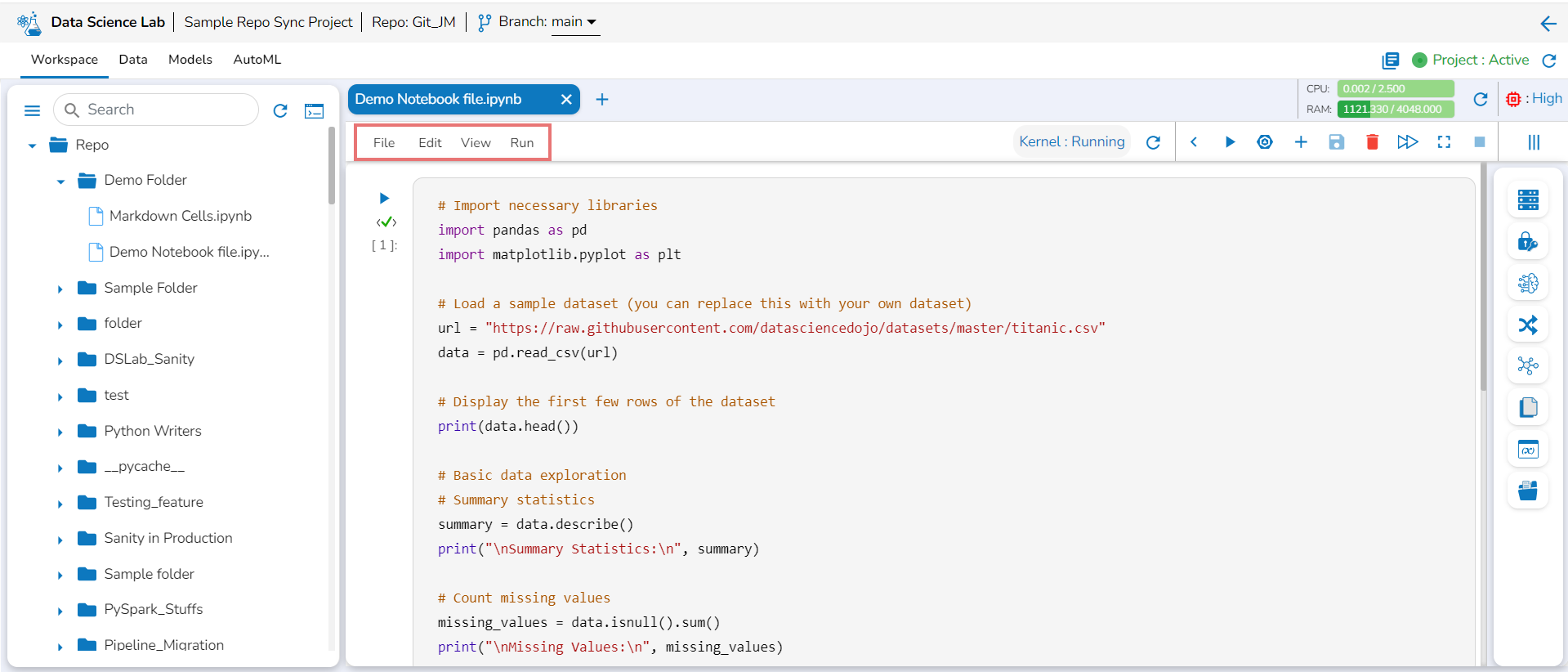Click the stop kernel square button
Image resolution: width=1568 pixels, height=672 pixels.
click(x=1479, y=142)
